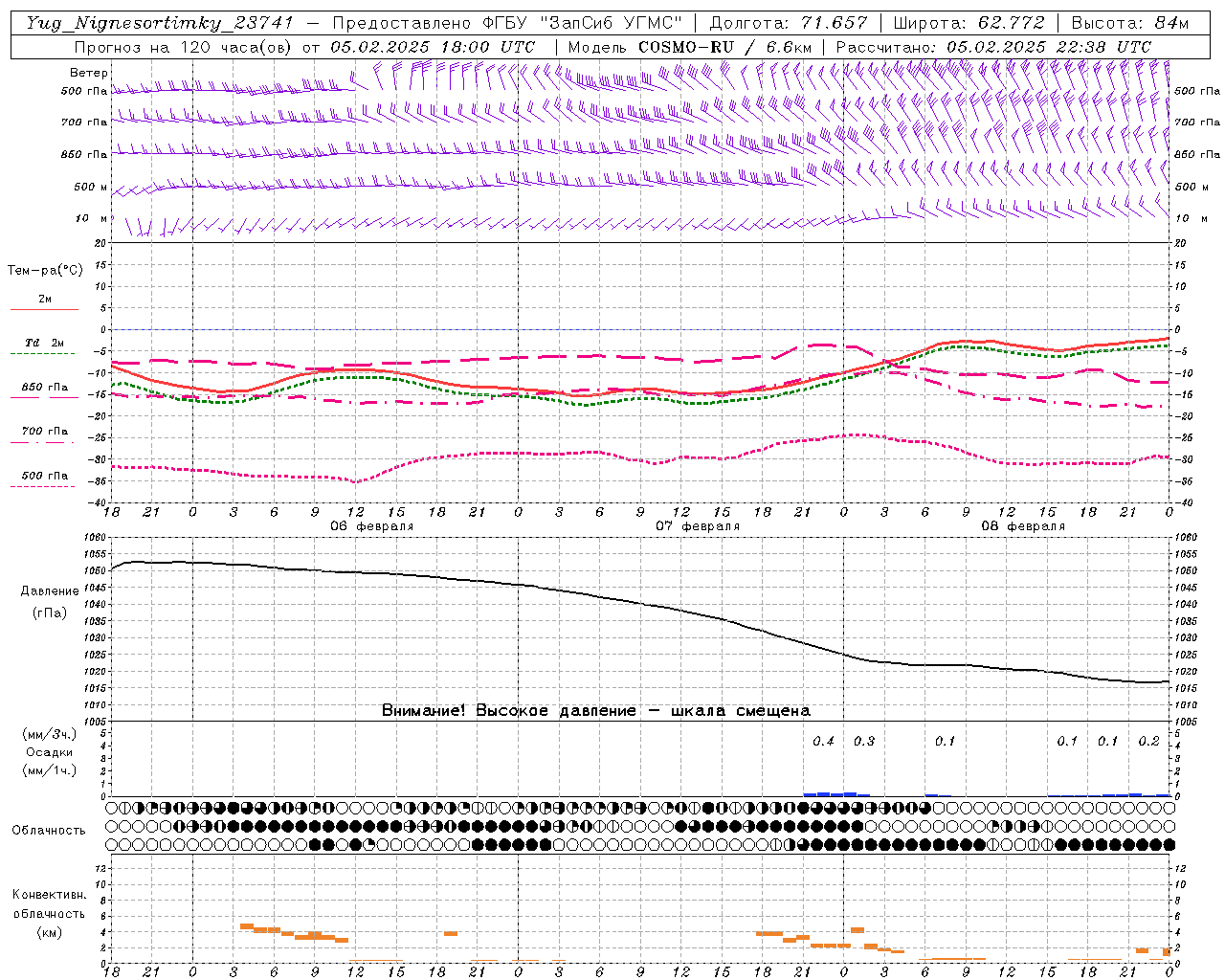Click the 0.4 precipitation value
Screen dimensions: 1225x980
(823, 741)
